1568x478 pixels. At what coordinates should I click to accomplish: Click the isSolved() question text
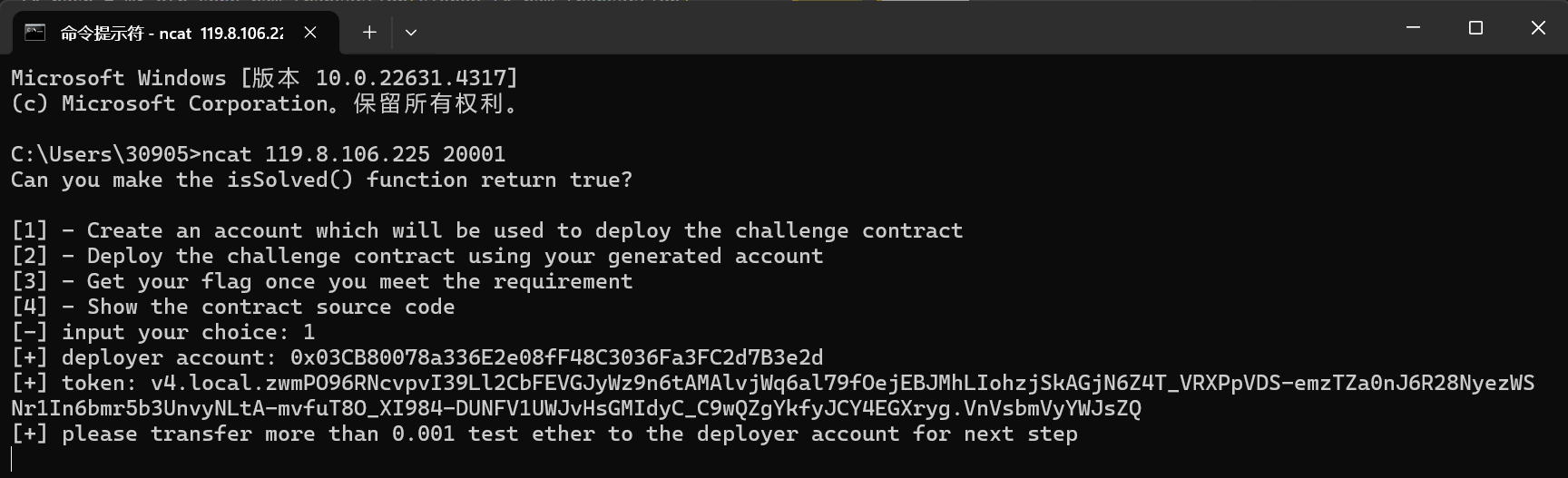pyautogui.click(x=321, y=180)
